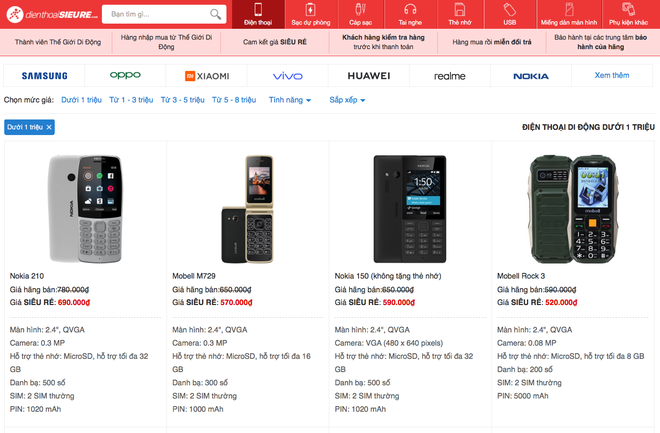Filter by Xiaomi brand logo
This screenshot has width=660, height=433.
click(207, 76)
